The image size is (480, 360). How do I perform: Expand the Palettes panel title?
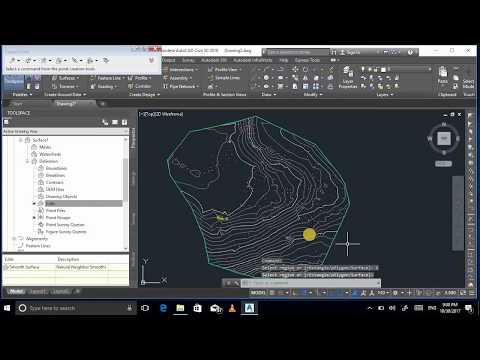pos(22,95)
